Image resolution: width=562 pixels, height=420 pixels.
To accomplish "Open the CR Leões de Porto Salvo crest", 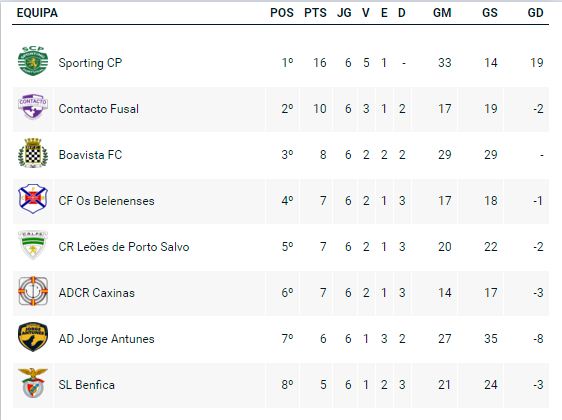I will tap(33, 245).
